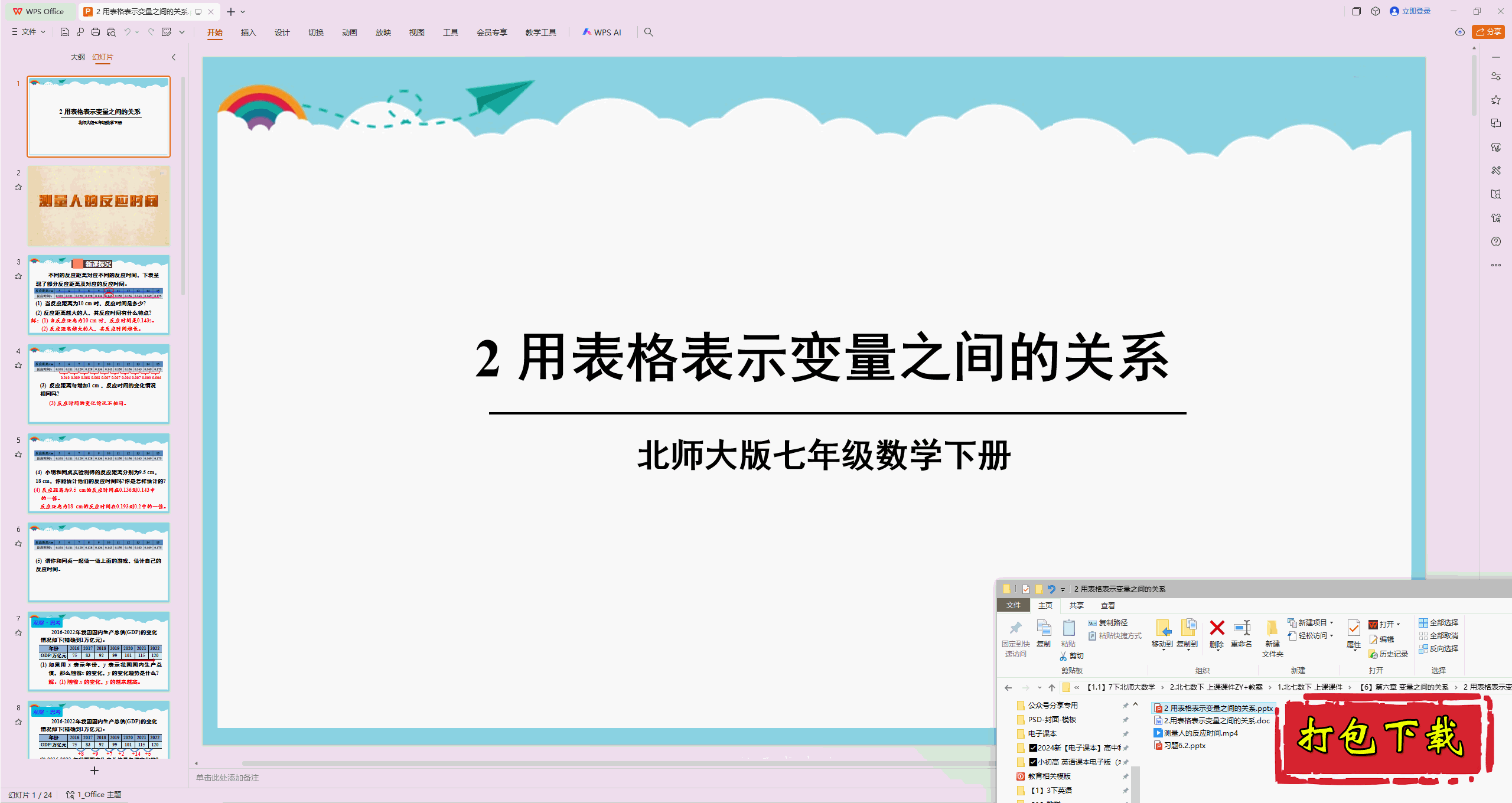1512x803 pixels.
Task: Open the 设计 Design ribbon tab
Action: point(282,32)
